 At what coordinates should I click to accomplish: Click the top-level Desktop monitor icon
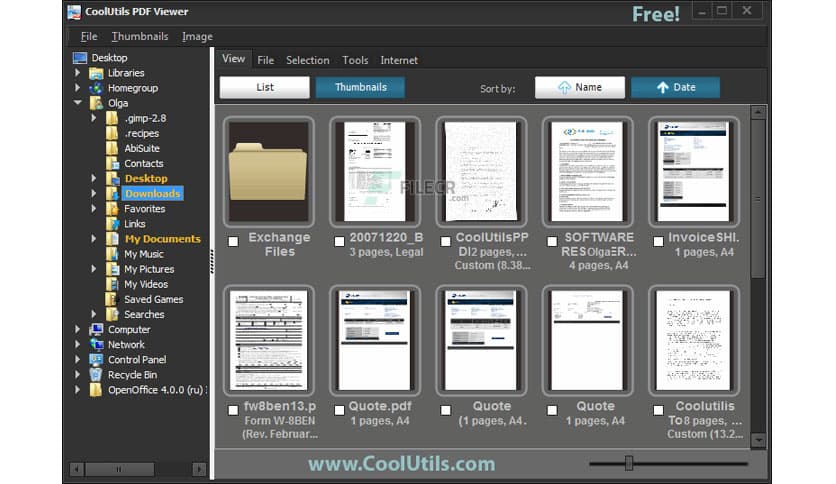click(x=80, y=58)
